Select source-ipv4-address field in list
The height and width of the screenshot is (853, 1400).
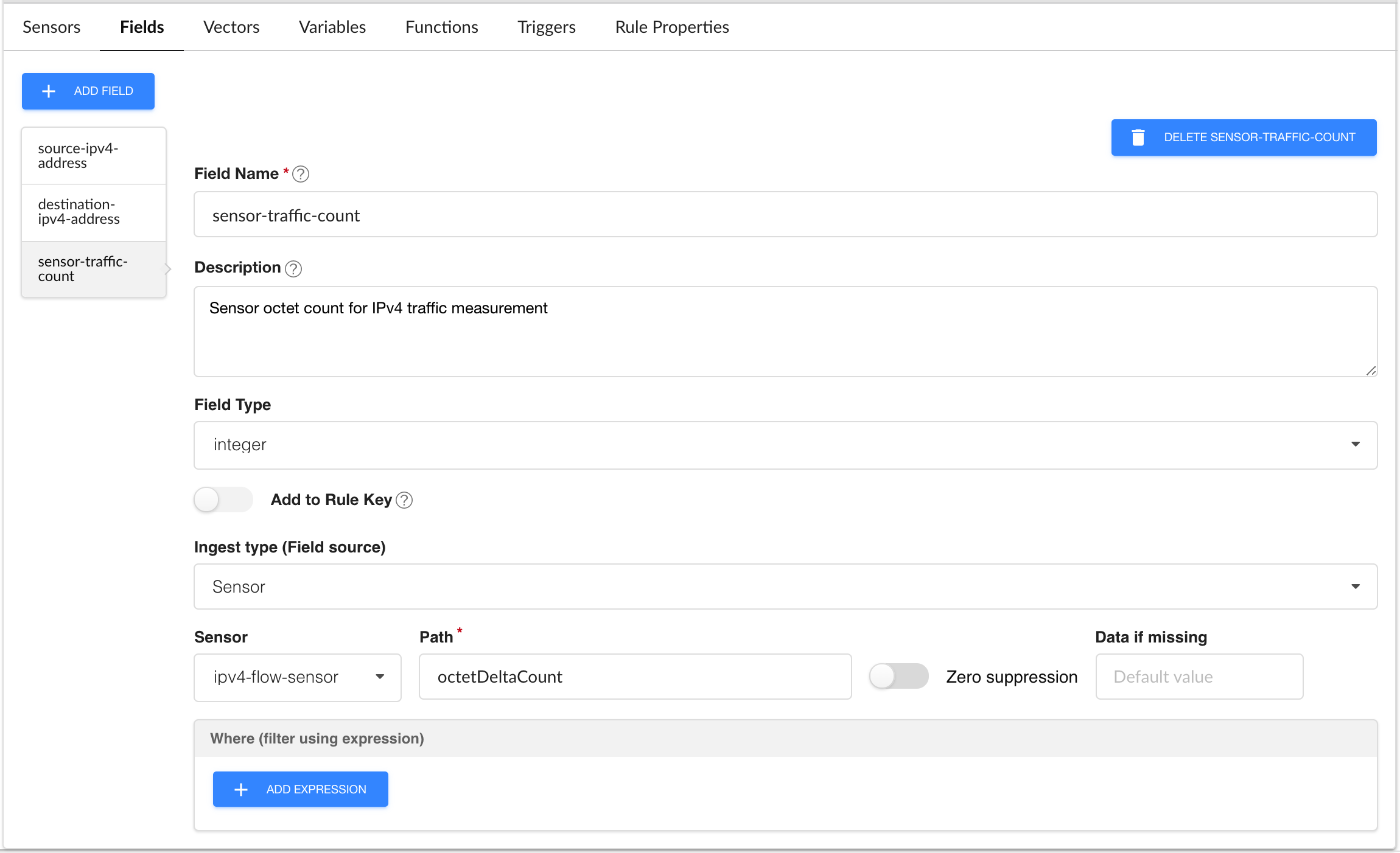[x=93, y=156]
